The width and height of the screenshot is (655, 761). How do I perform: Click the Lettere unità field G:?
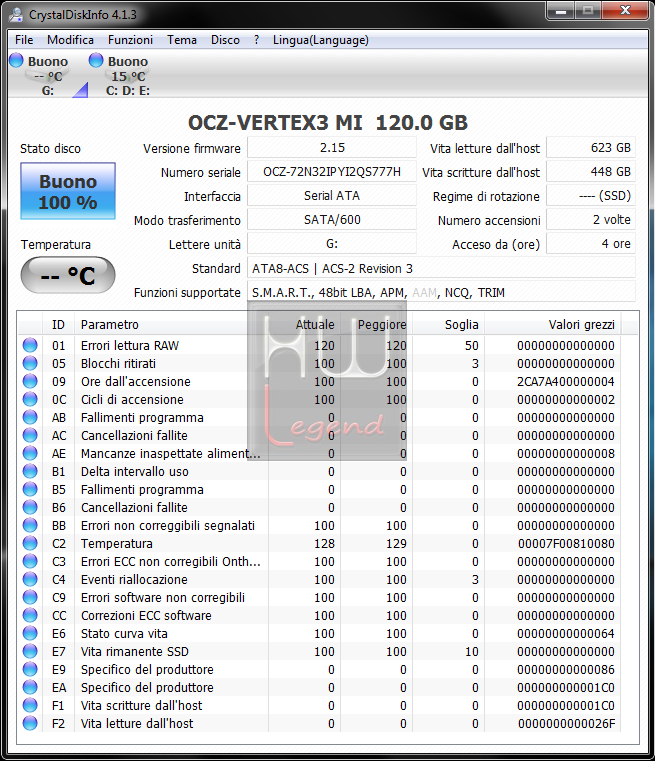[332, 244]
